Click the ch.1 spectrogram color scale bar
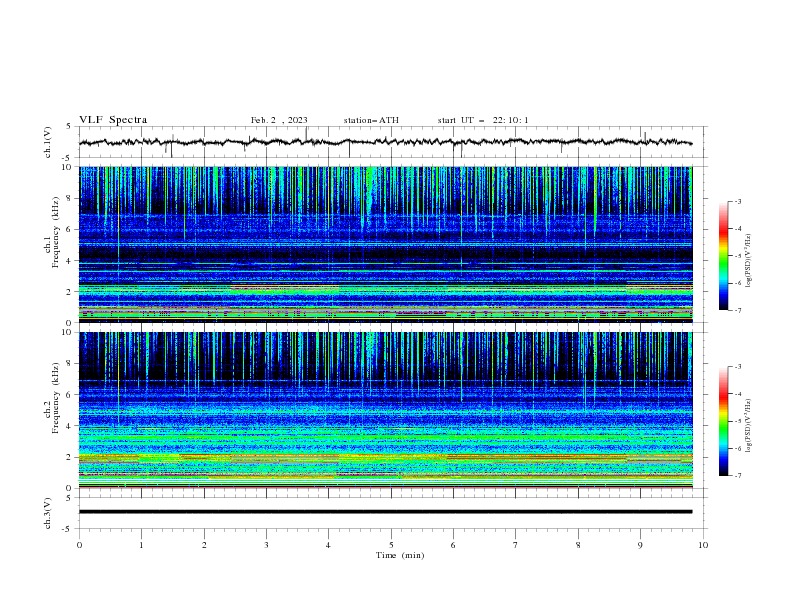 [x=723, y=256]
